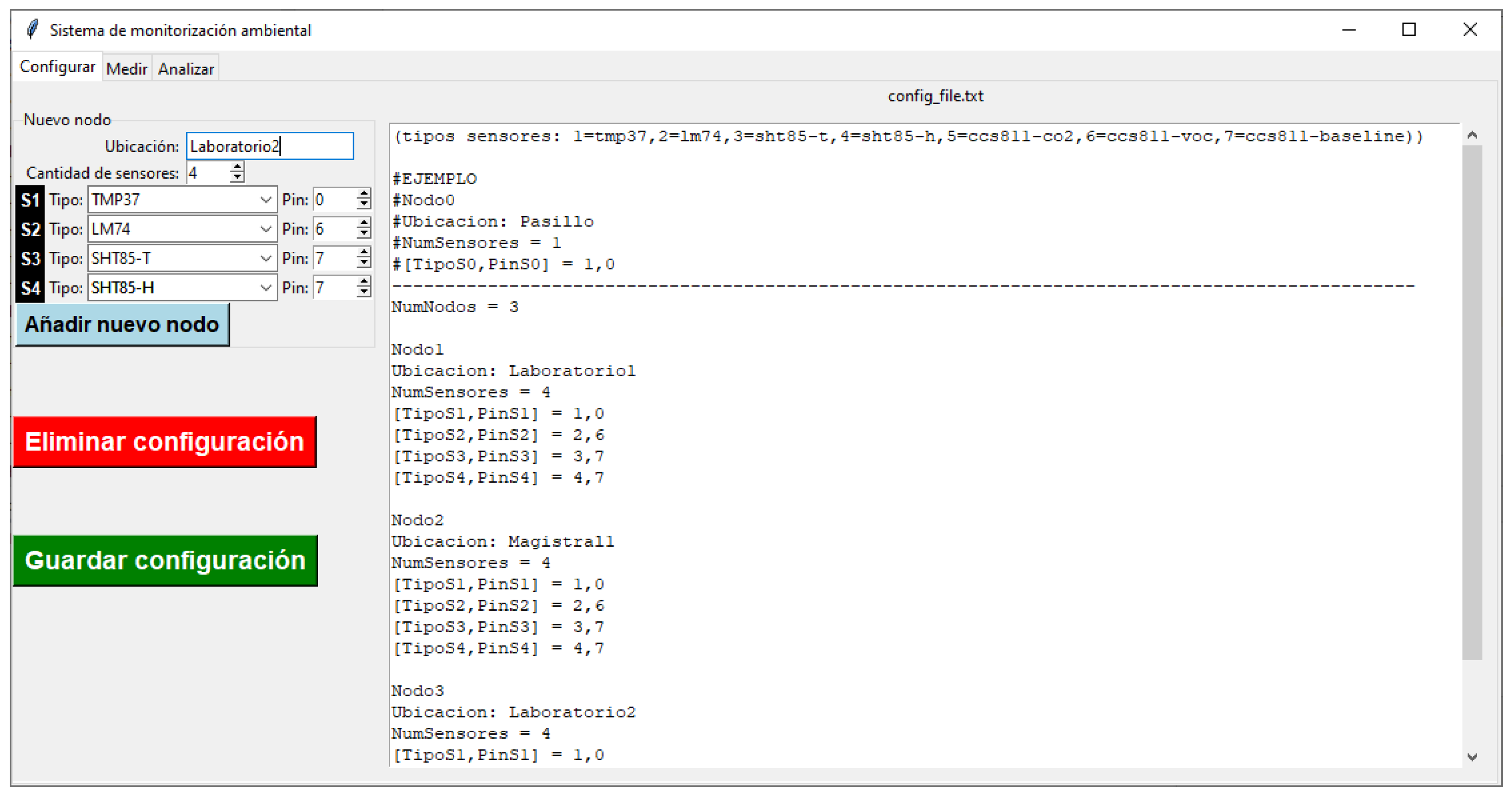Click the scrollbar up arrow in config text
The height and width of the screenshot is (796, 1512).
pos(1471,135)
